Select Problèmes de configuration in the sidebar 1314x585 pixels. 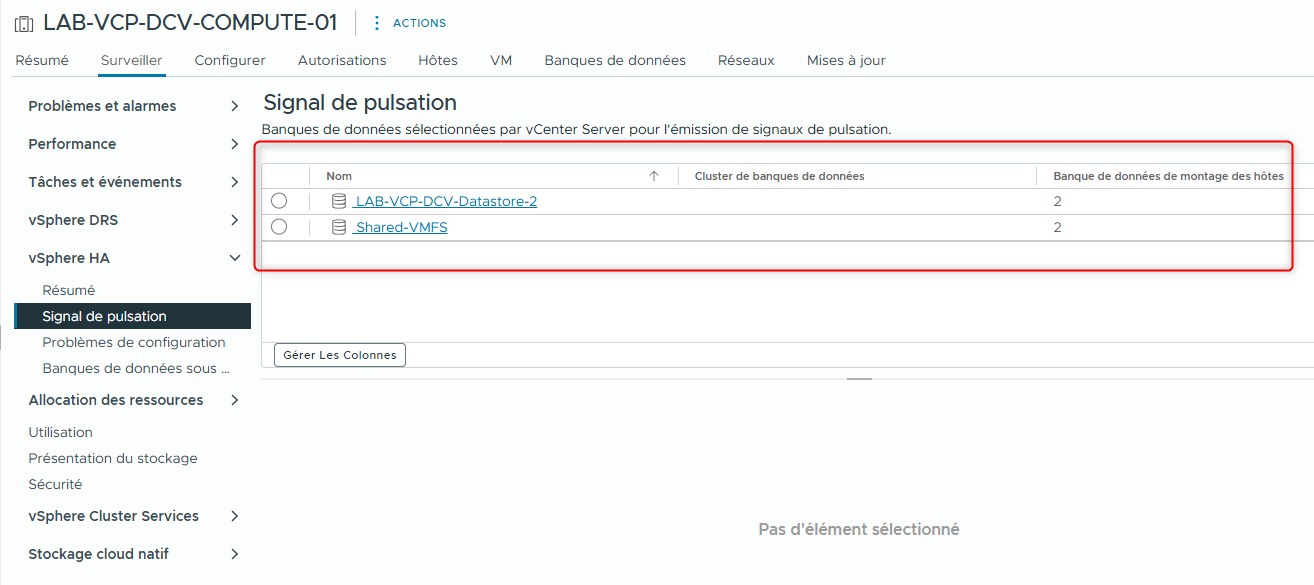click(133, 341)
